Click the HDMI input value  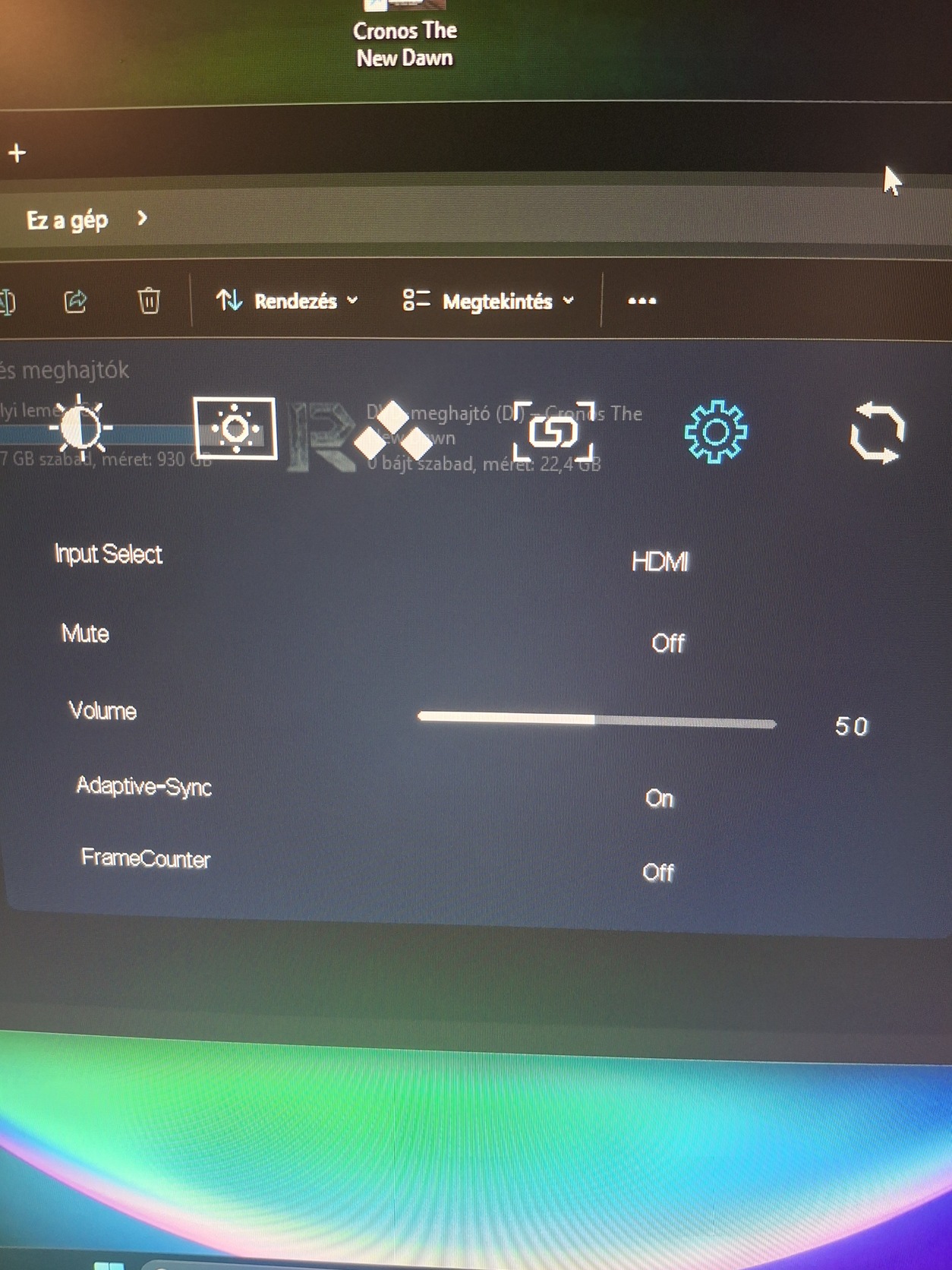click(x=660, y=562)
